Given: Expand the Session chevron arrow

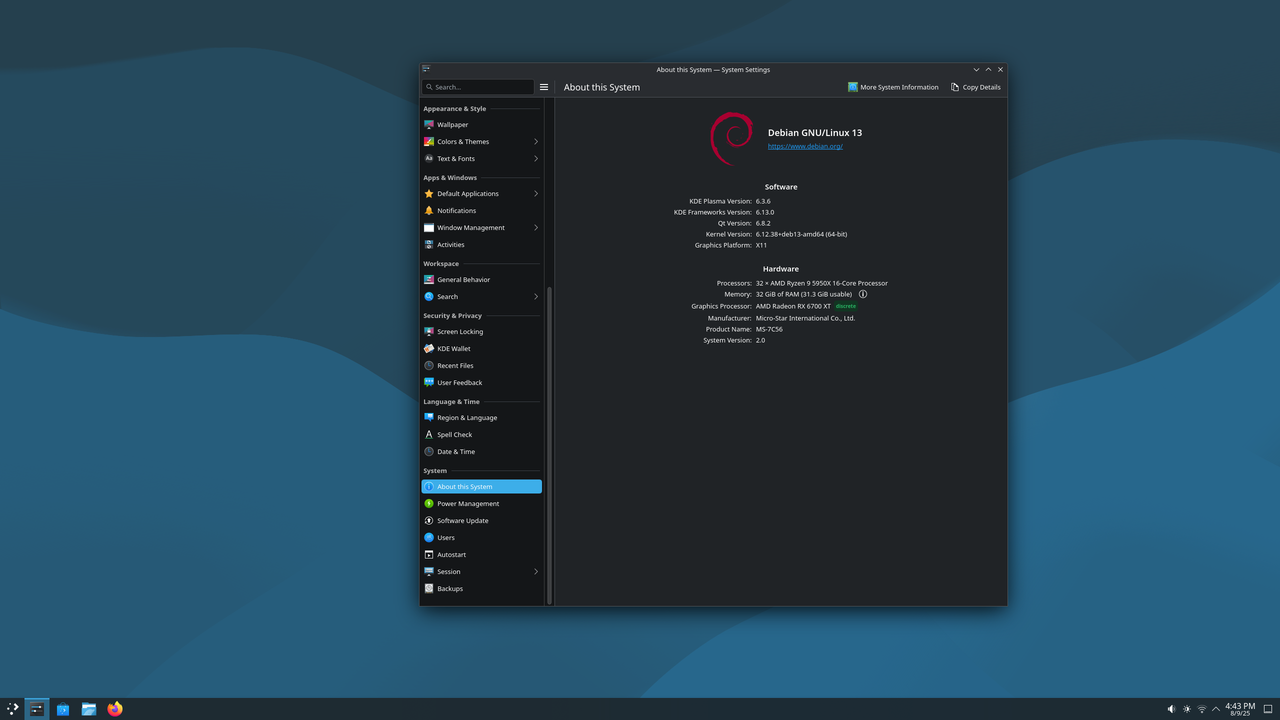Looking at the screenshot, I should click(536, 572).
